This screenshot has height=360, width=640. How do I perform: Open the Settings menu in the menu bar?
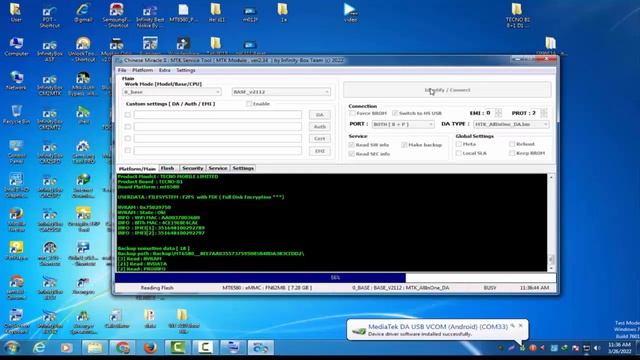186,70
